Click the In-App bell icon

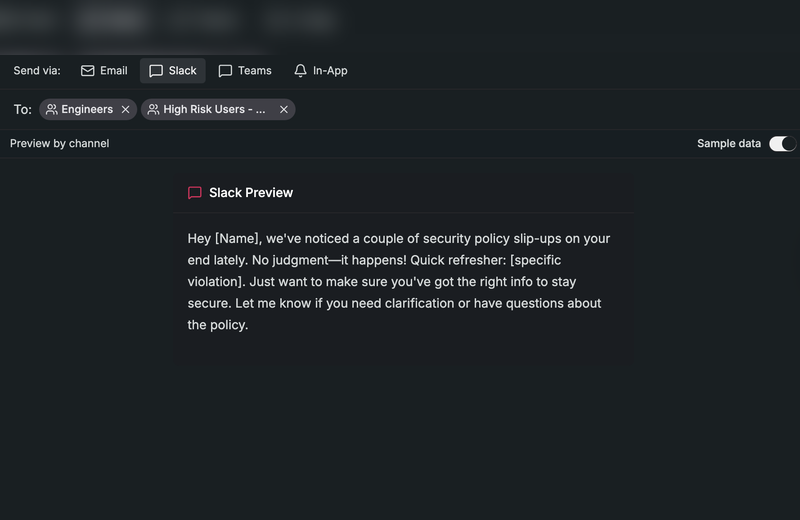300,71
